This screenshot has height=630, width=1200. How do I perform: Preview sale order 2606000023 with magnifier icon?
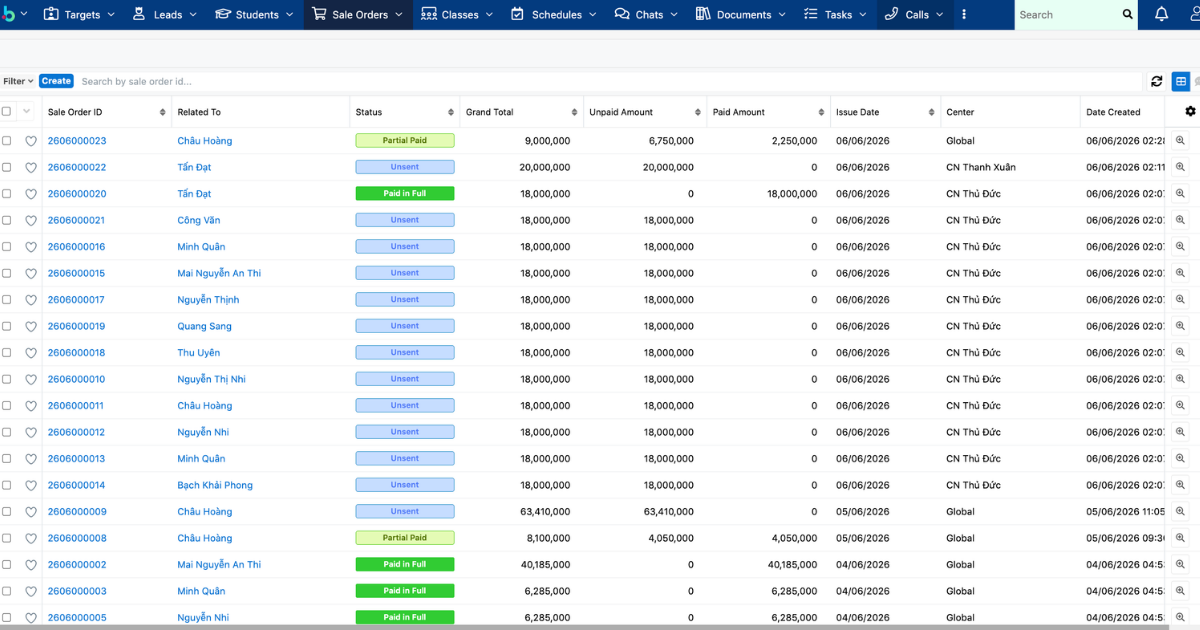pos(1180,141)
